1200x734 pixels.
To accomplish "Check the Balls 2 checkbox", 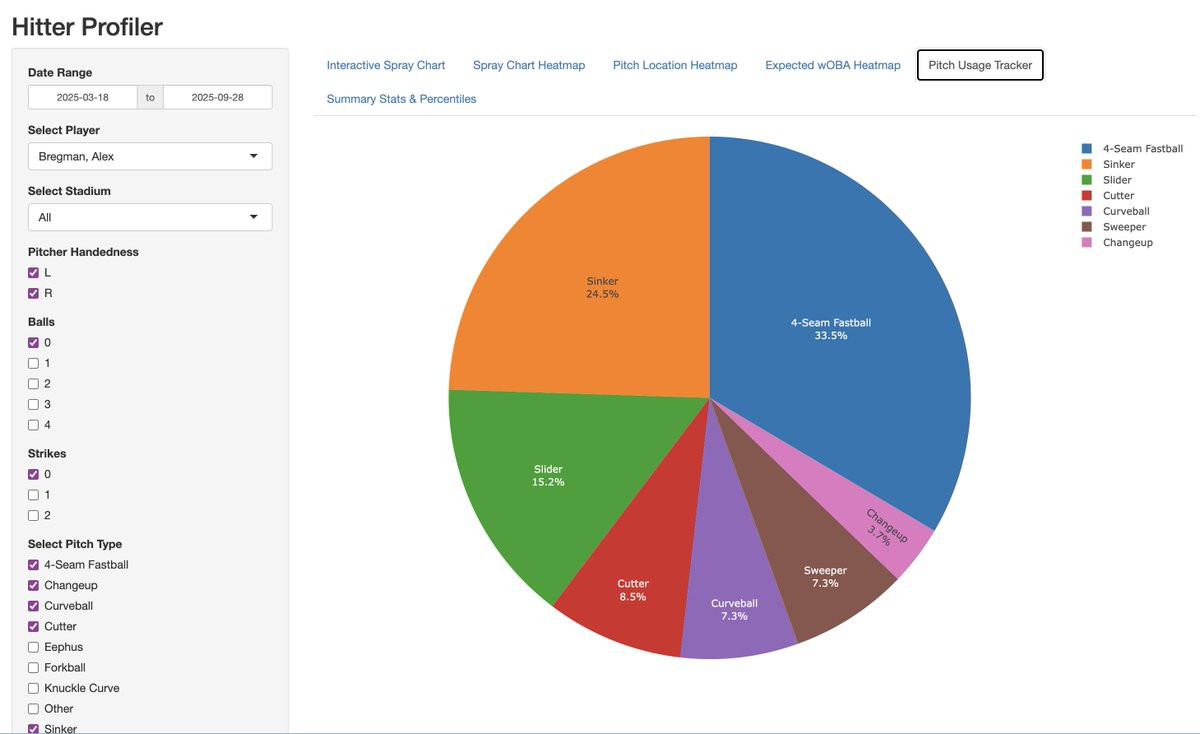I will point(33,384).
